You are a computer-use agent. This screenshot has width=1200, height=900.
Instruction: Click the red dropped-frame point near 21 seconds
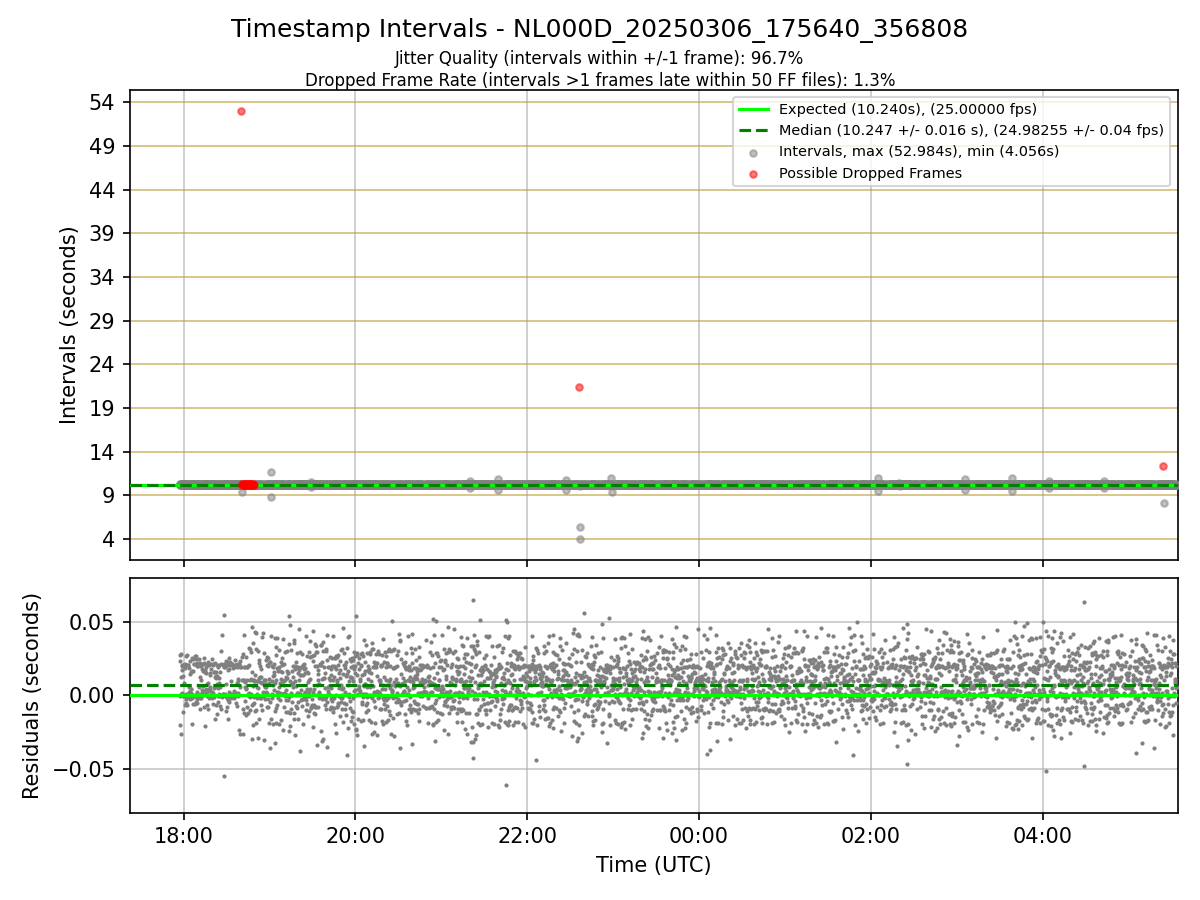(x=579, y=387)
